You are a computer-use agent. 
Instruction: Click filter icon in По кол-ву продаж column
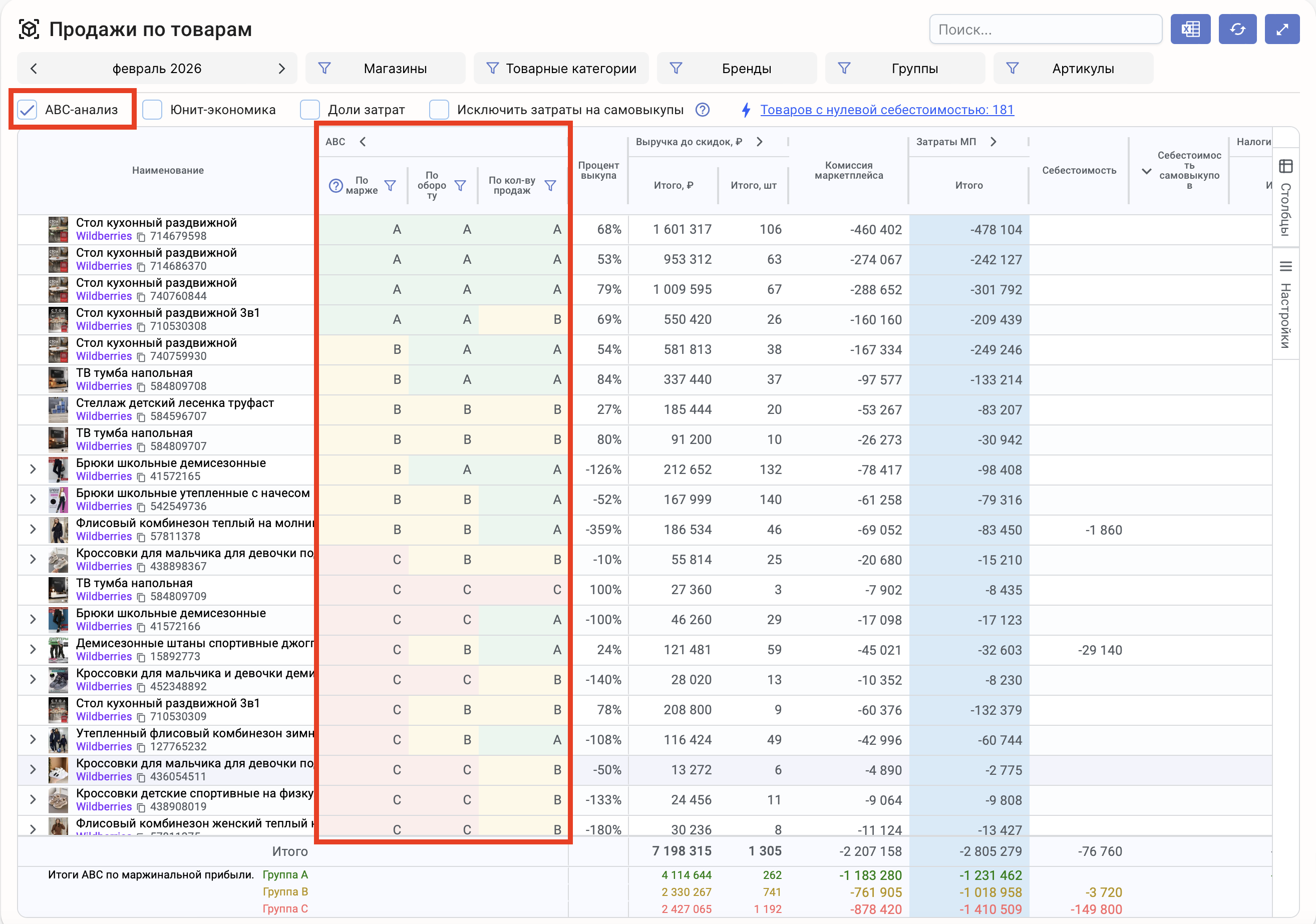[x=550, y=186]
